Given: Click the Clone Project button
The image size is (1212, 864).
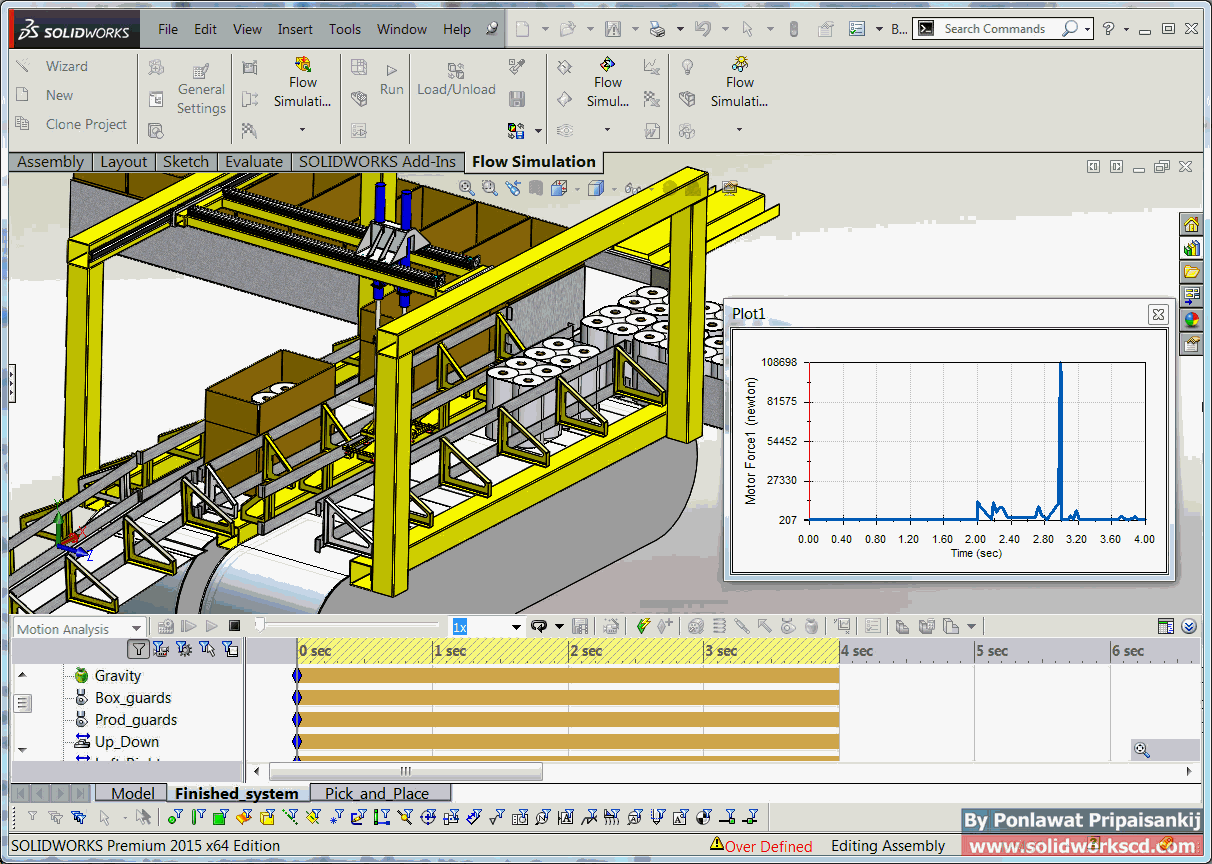Looking at the screenshot, I should tap(86, 124).
